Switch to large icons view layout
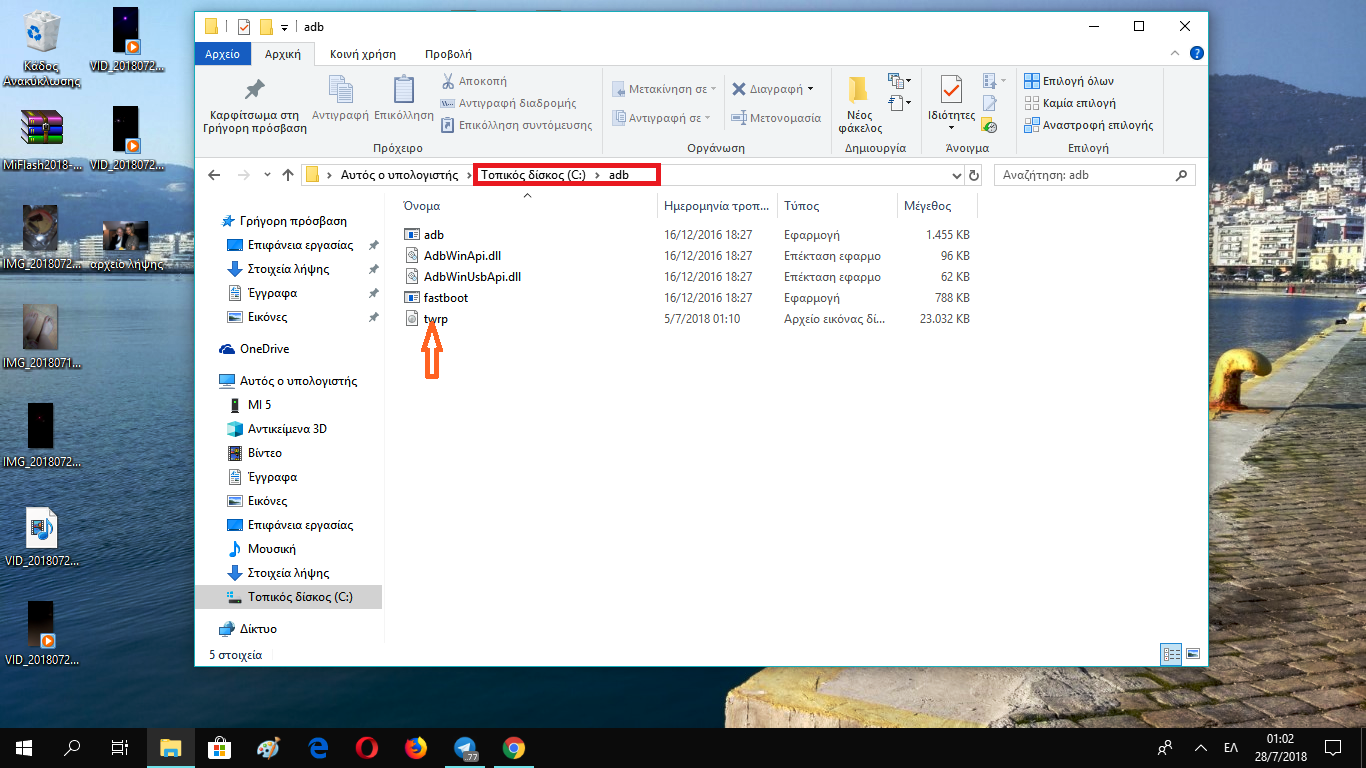 (1193, 654)
